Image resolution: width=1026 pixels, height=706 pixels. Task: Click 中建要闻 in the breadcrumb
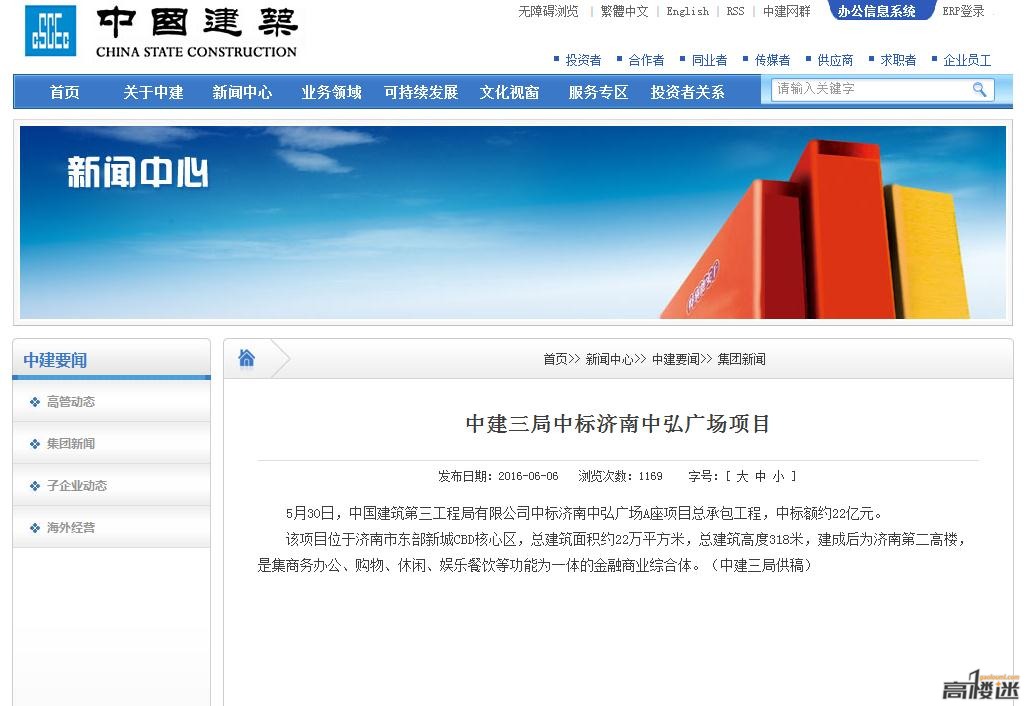pos(675,359)
